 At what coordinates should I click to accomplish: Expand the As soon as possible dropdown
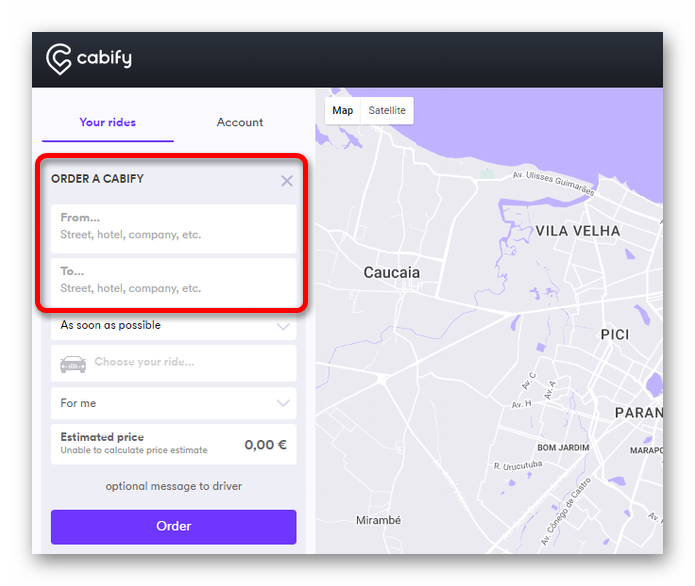click(x=173, y=325)
